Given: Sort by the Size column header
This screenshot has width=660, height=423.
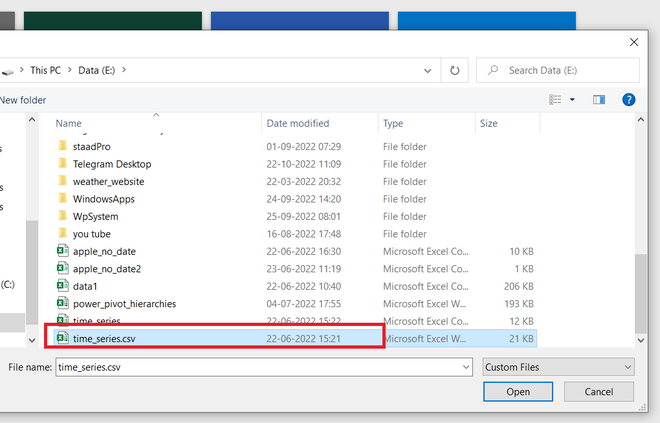Looking at the screenshot, I should (x=489, y=123).
